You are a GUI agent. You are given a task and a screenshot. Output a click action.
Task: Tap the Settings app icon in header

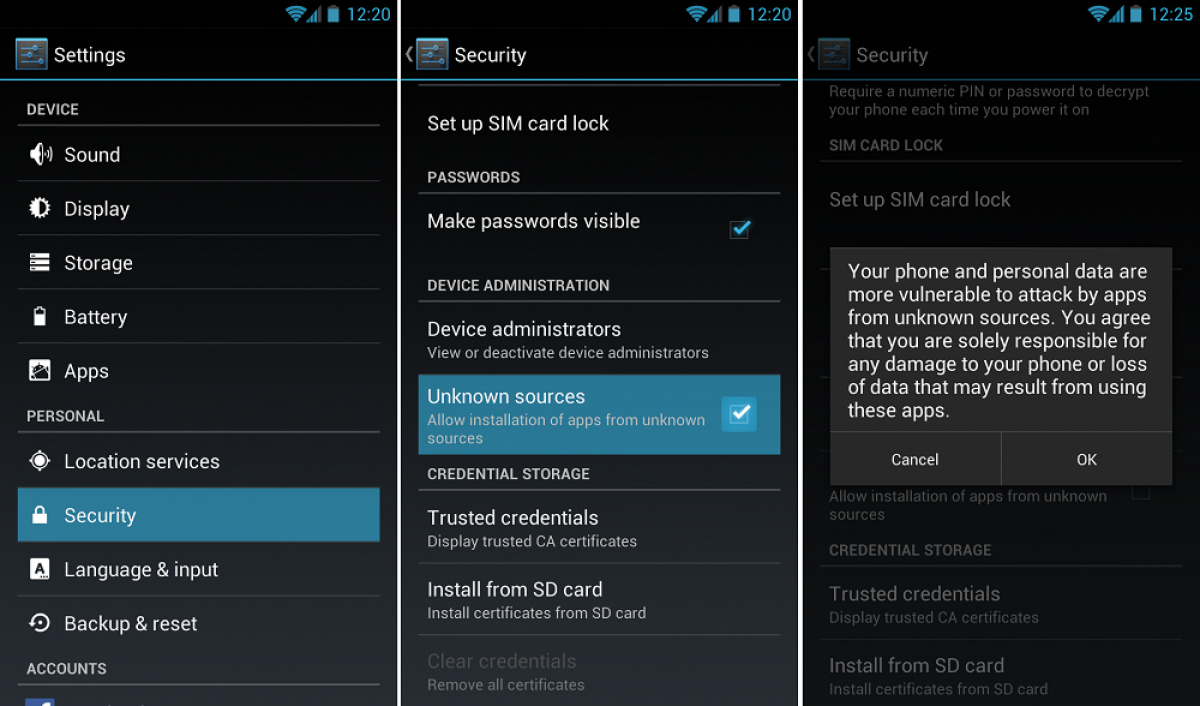tap(31, 54)
